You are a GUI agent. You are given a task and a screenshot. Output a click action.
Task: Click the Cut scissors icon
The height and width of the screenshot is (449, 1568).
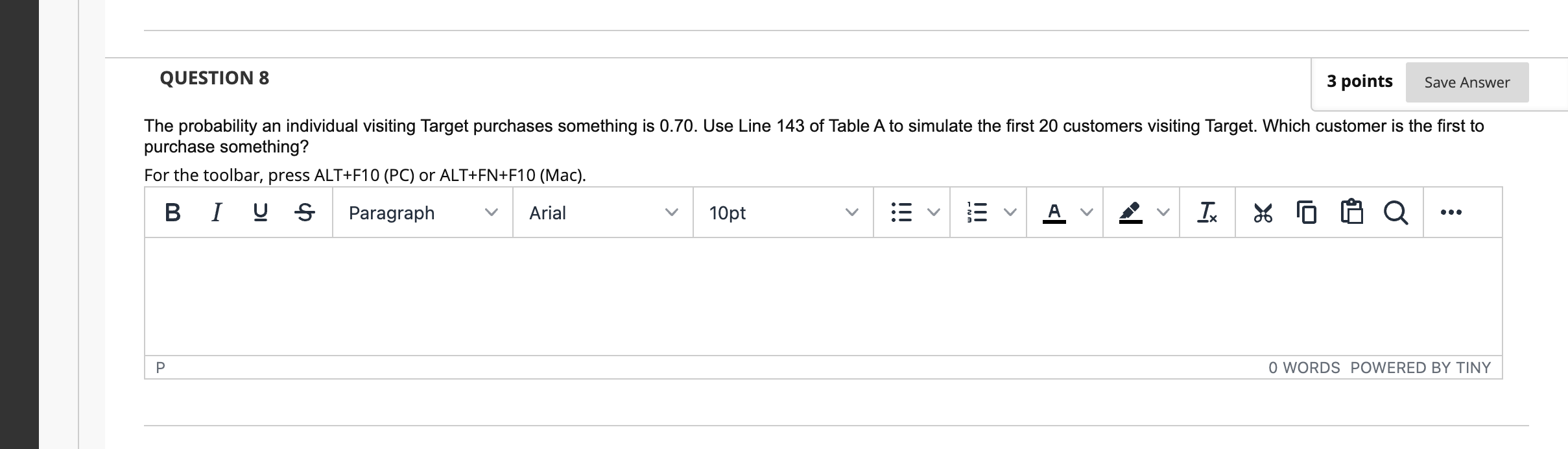pos(1262,213)
